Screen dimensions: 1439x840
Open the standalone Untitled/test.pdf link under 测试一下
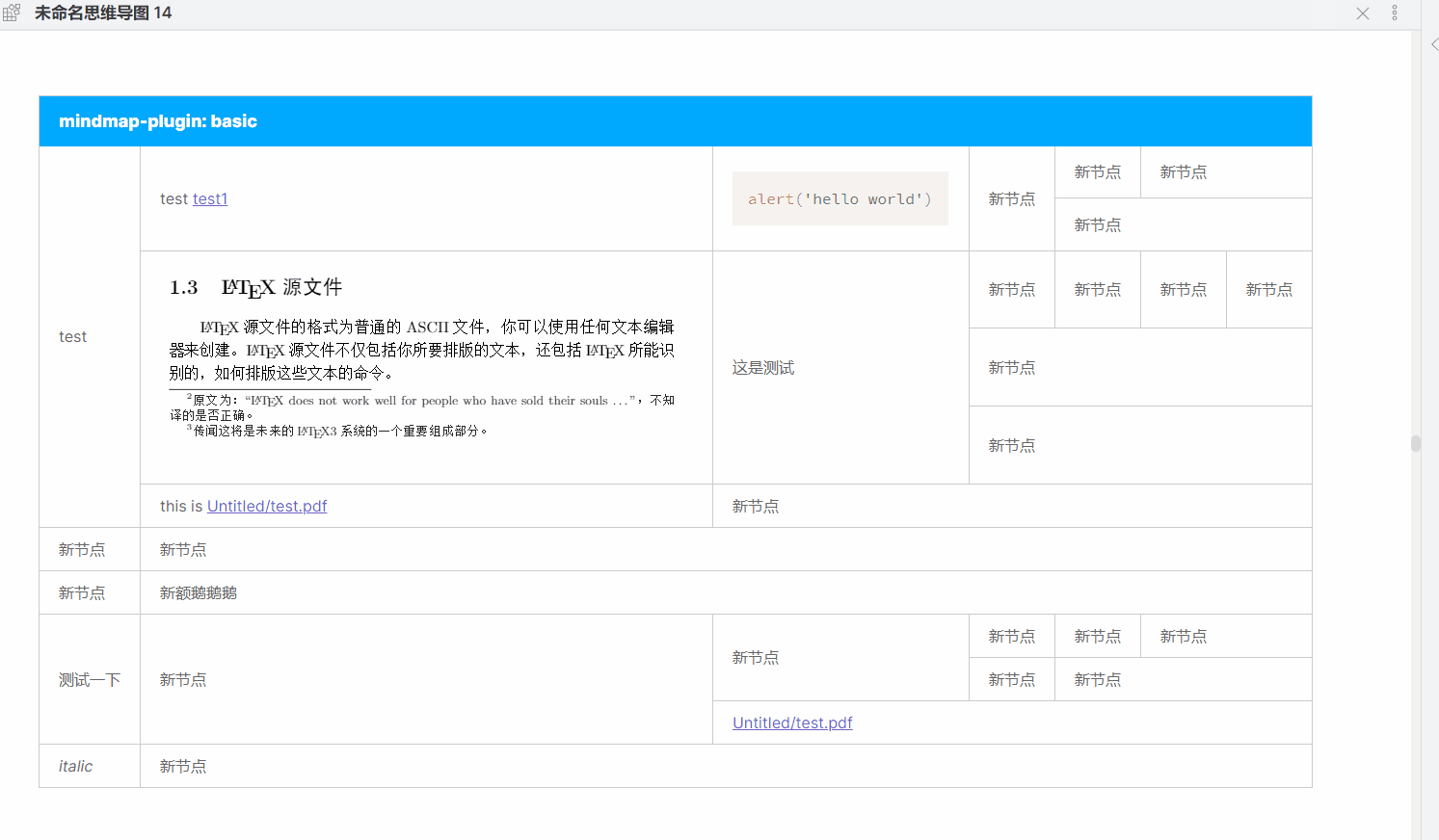point(792,723)
